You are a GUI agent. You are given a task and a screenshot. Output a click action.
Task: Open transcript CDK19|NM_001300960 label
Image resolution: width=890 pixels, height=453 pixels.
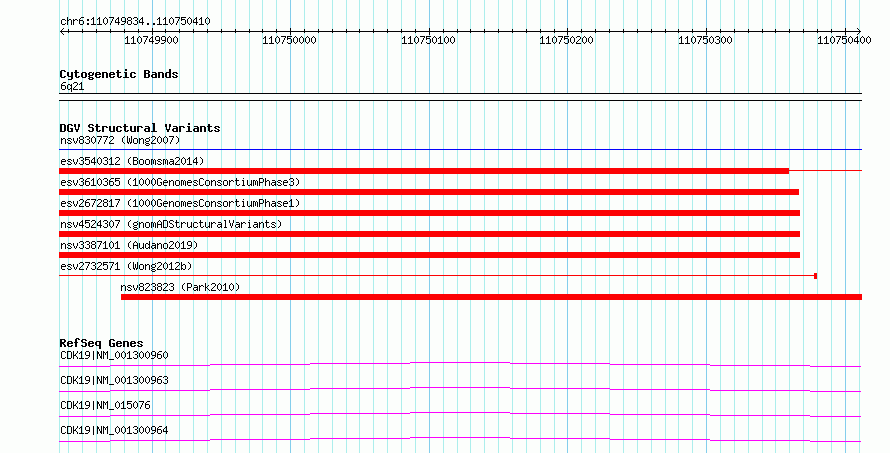coord(114,355)
